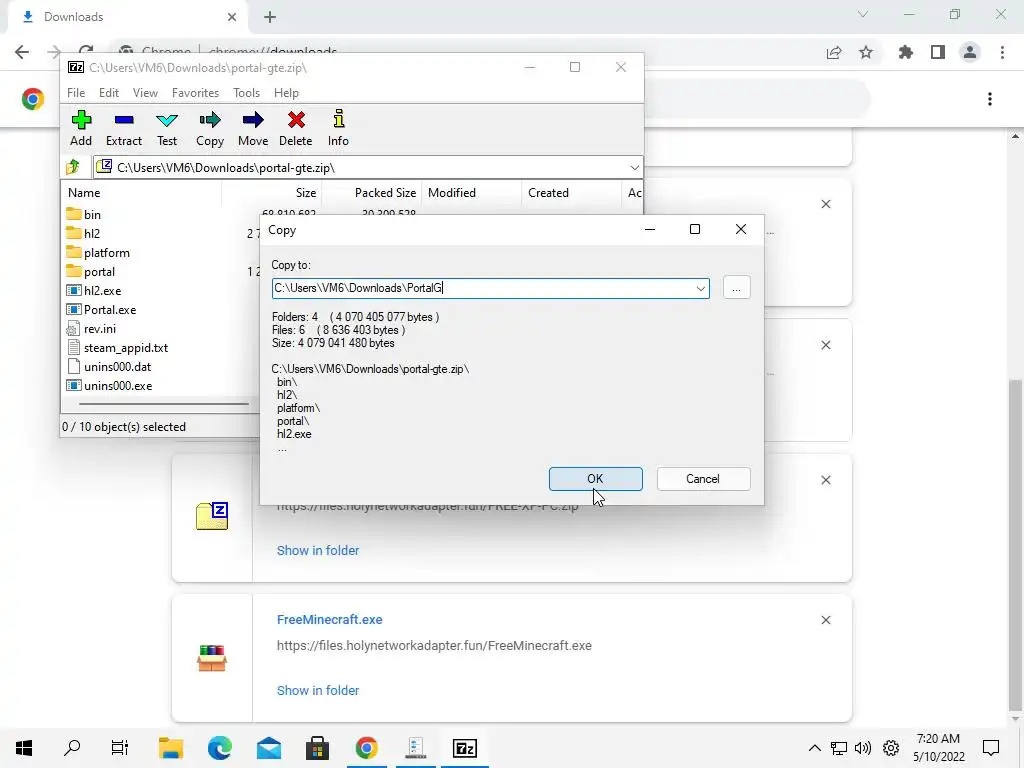Share this page icon in Chrome
The width and height of the screenshot is (1024, 768).
coord(833,52)
